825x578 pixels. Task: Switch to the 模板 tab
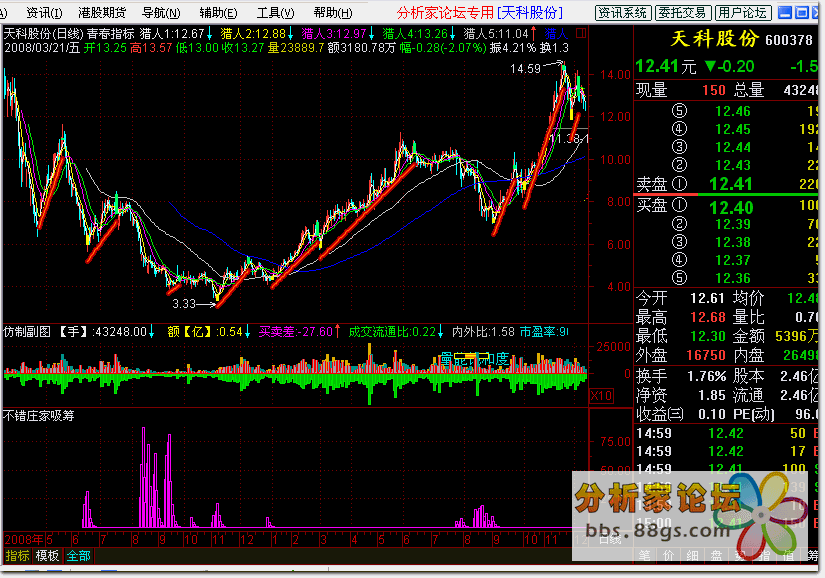[47, 555]
